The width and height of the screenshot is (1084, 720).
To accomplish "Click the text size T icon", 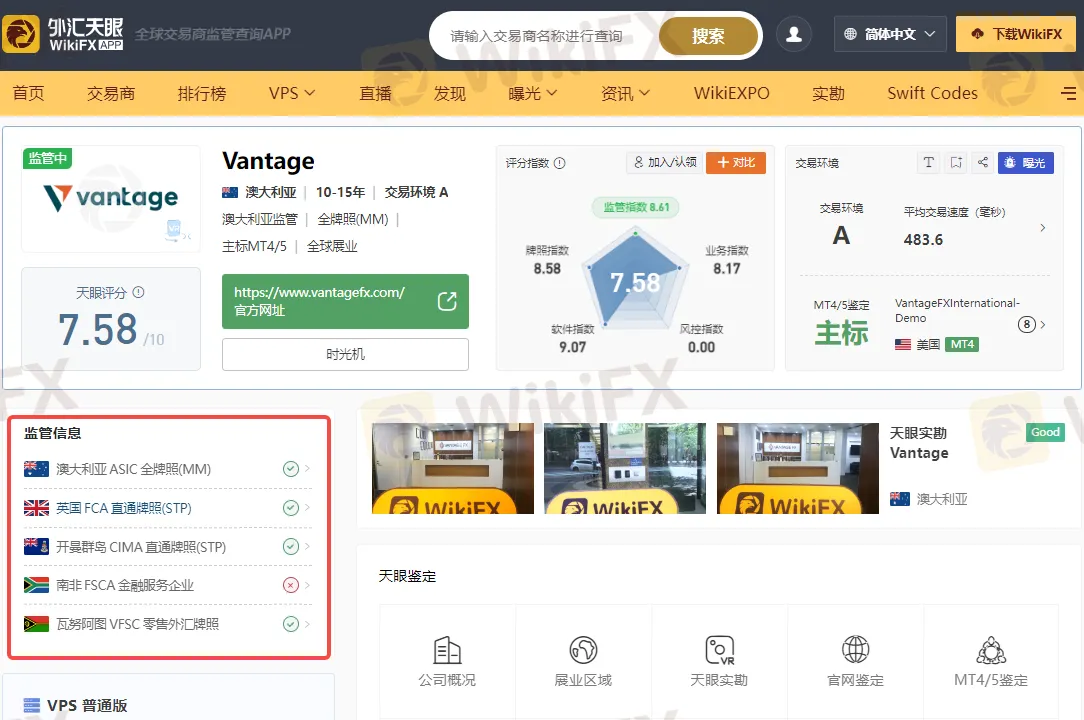I will pyautogui.click(x=928, y=163).
